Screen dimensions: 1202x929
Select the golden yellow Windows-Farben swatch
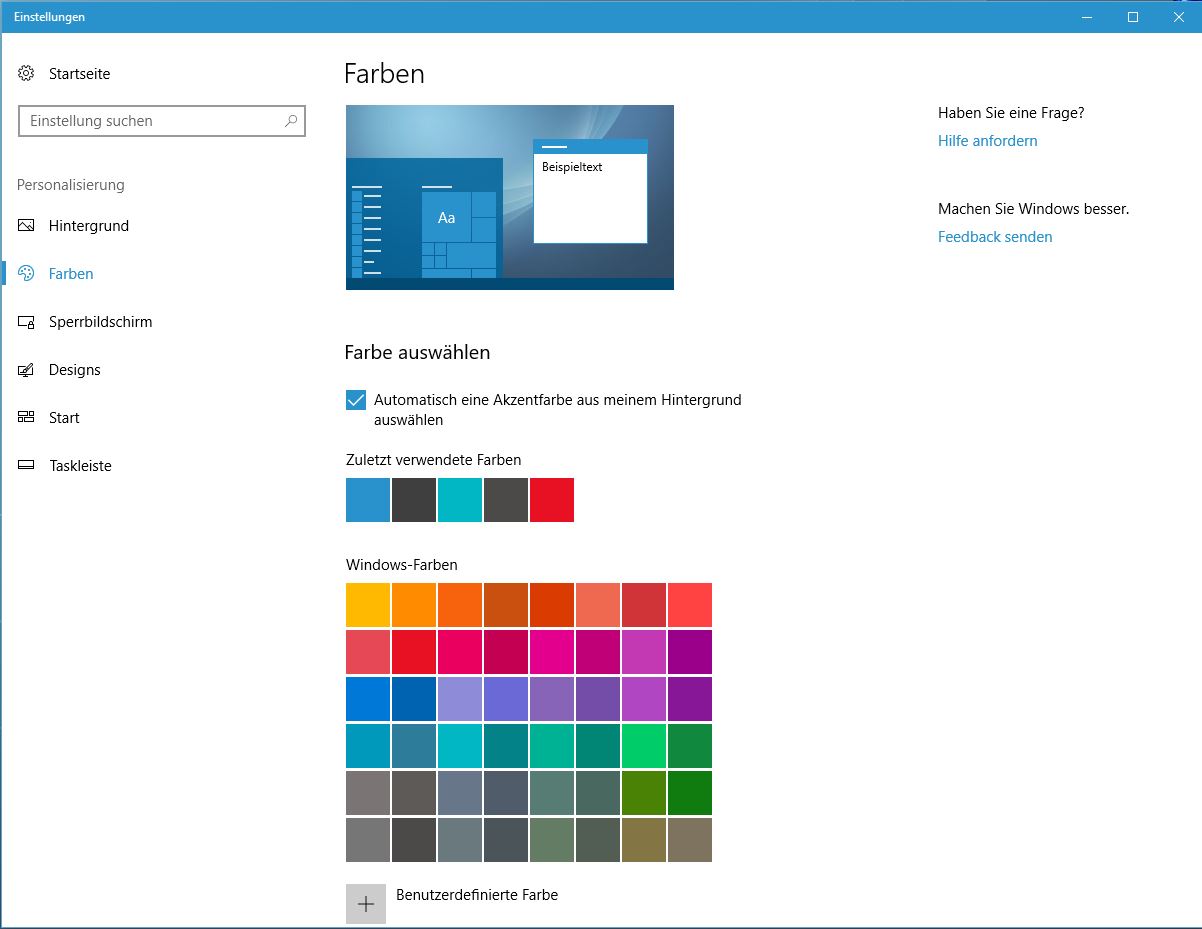click(368, 605)
